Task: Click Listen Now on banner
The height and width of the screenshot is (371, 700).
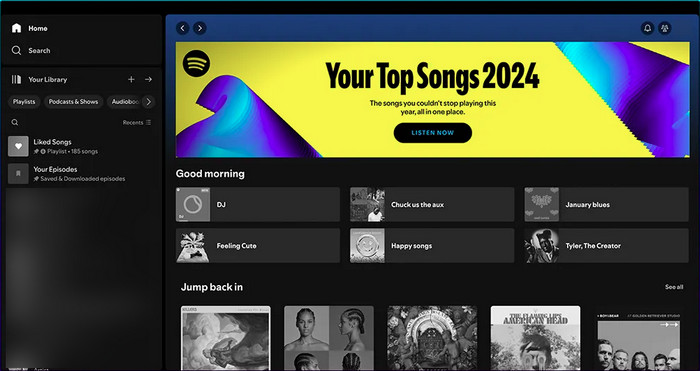Action: [433, 133]
